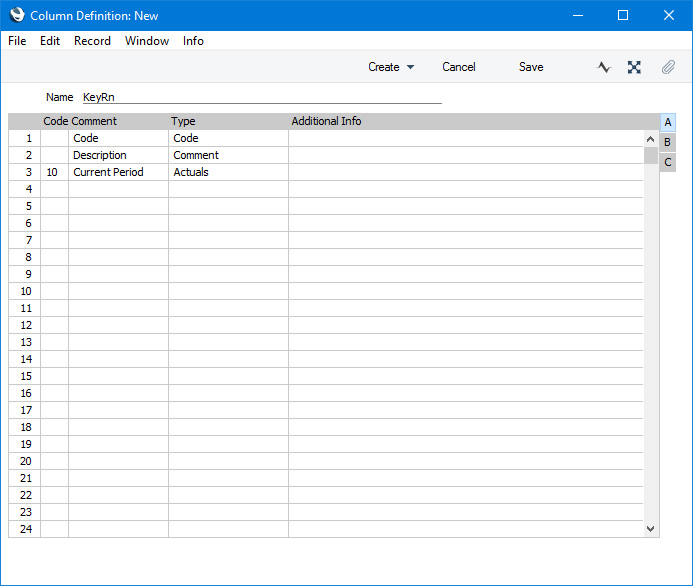Click the Description comment cell
The height and width of the screenshot is (586, 693).
point(118,155)
